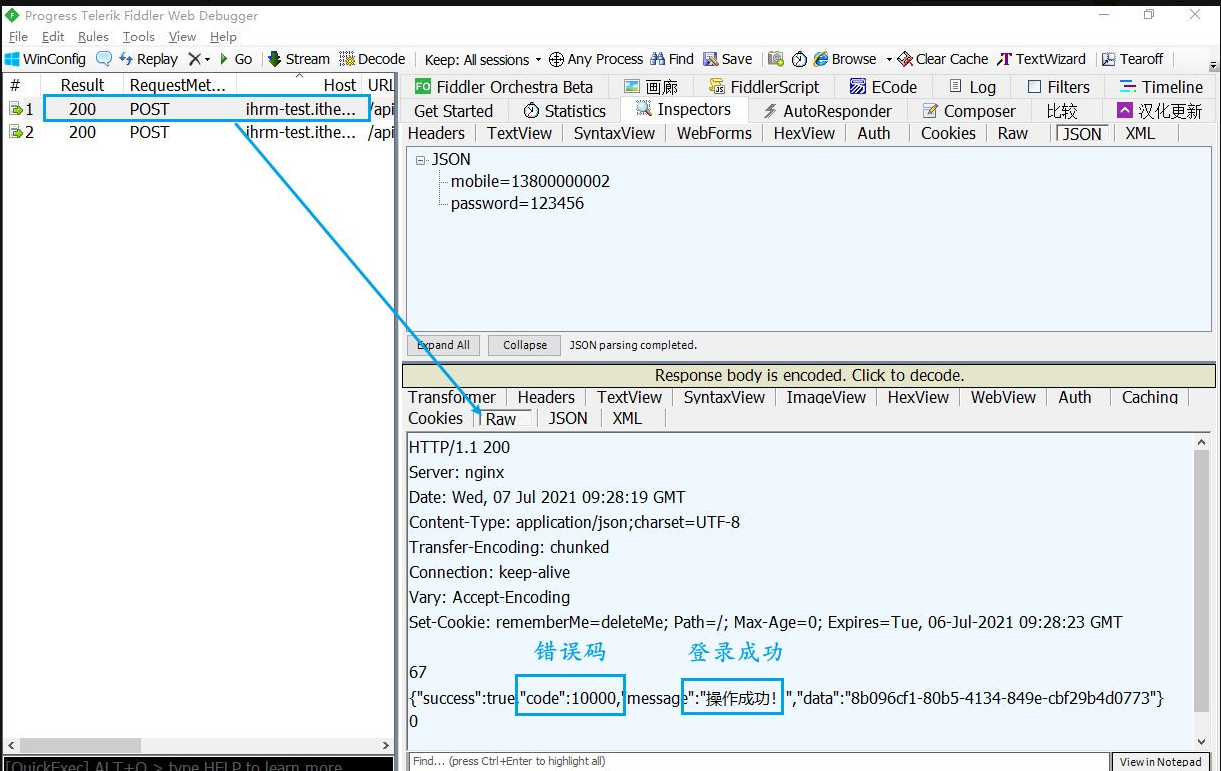Select the mobile=13800000002 JSON node
The height and width of the screenshot is (771, 1221).
(x=530, y=181)
